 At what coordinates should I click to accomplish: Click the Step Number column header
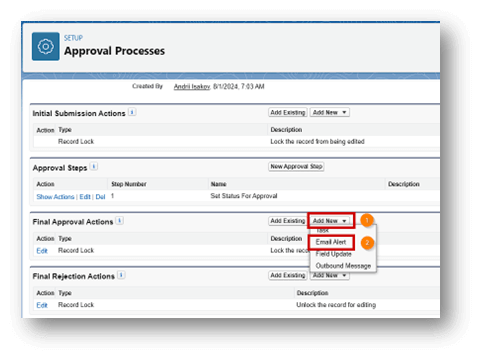pyautogui.click(x=129, y=184)
